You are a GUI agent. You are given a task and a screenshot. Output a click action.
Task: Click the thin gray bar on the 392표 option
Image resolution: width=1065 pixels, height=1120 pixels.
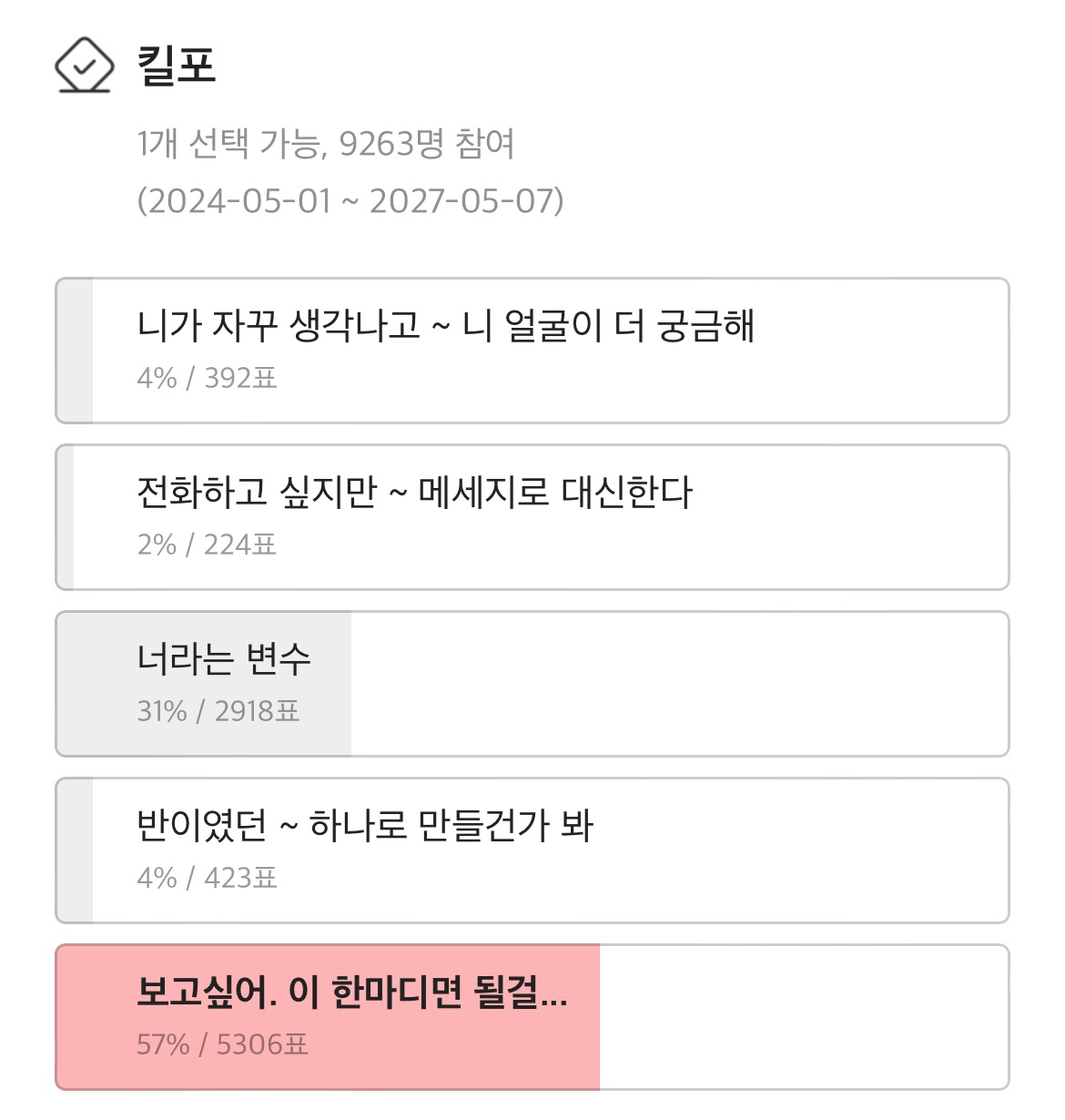click(x=75, y=351)
